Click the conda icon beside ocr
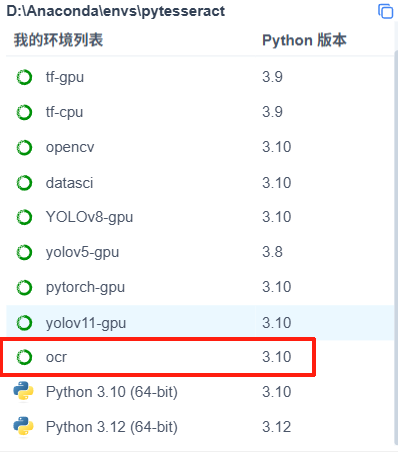Image resolution: width=398 pixels, height=452 pixels. point(24,357)
